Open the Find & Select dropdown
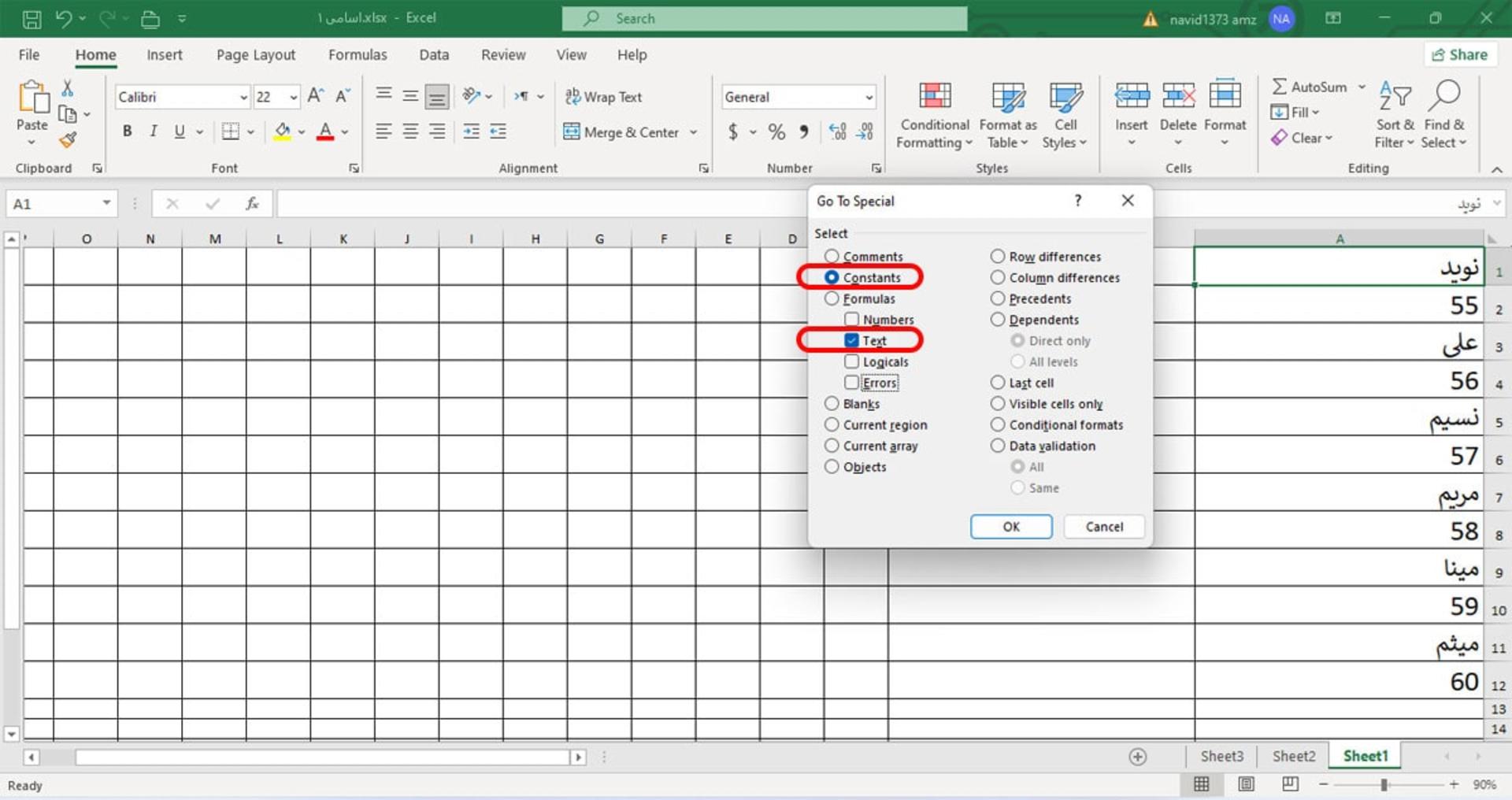This screenshot has width=1512, height=800. [x=1444, y=116]
